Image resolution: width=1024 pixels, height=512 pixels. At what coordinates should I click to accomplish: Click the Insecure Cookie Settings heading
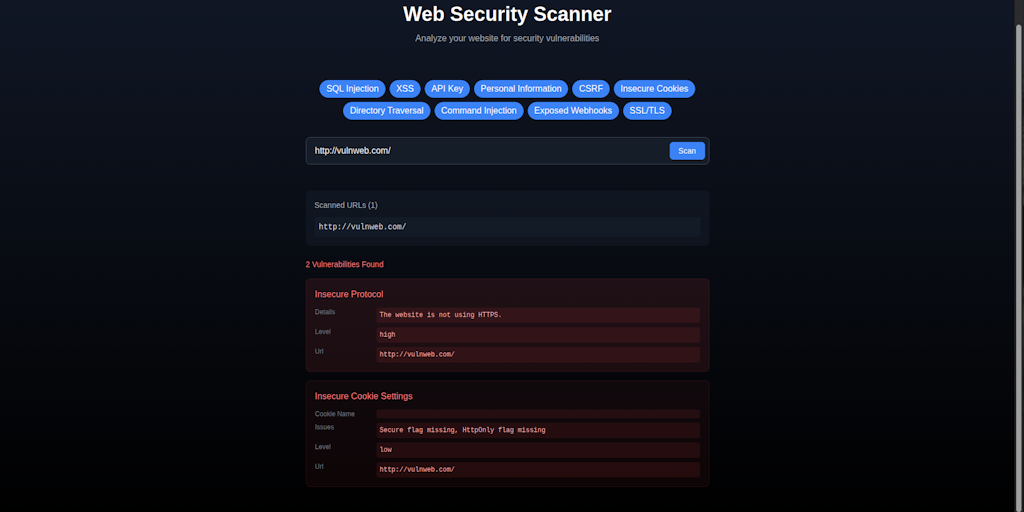click(x=363, y=396)
